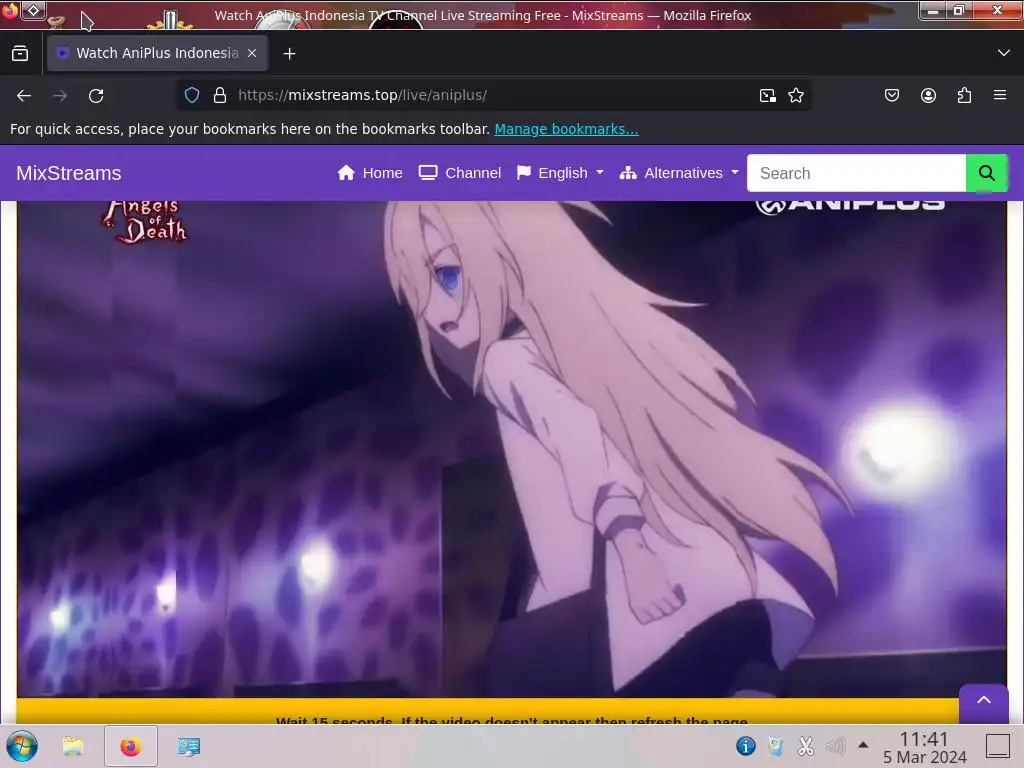Click the AniPlus video player

(x=511, y=449)
